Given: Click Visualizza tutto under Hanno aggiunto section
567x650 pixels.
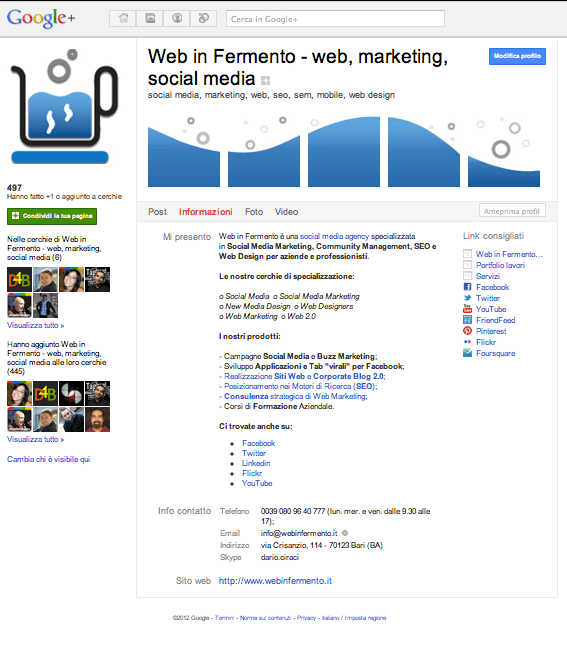Looking at the screenshot, I should coord(36,439).
